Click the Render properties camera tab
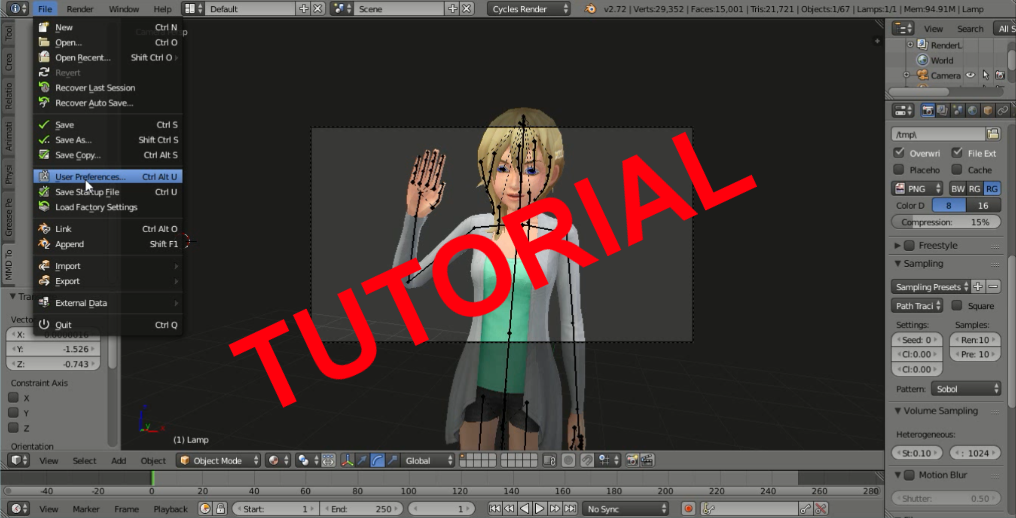 [927, 110]
